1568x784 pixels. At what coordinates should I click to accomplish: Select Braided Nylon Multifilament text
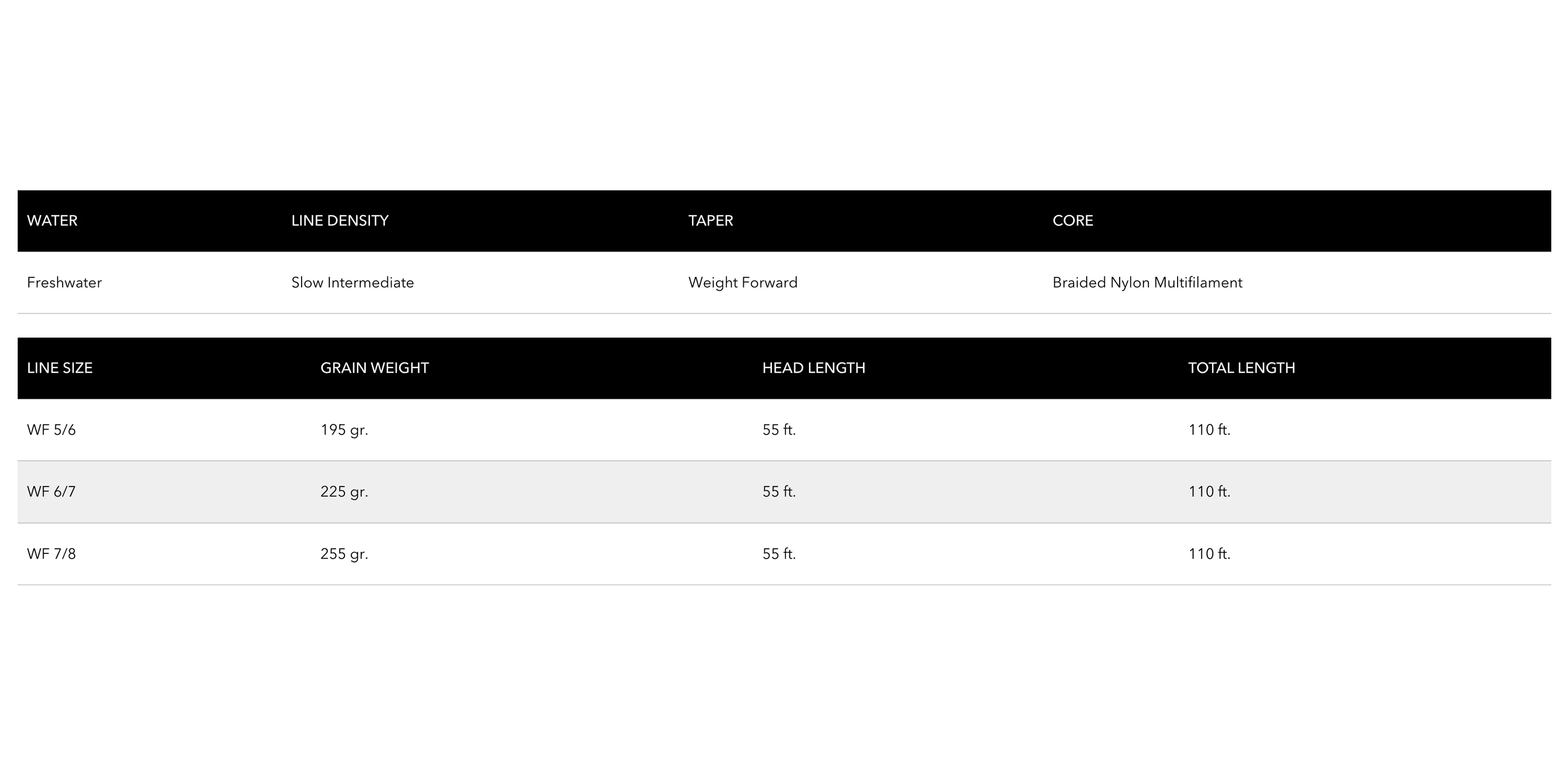pos(1147,282)
